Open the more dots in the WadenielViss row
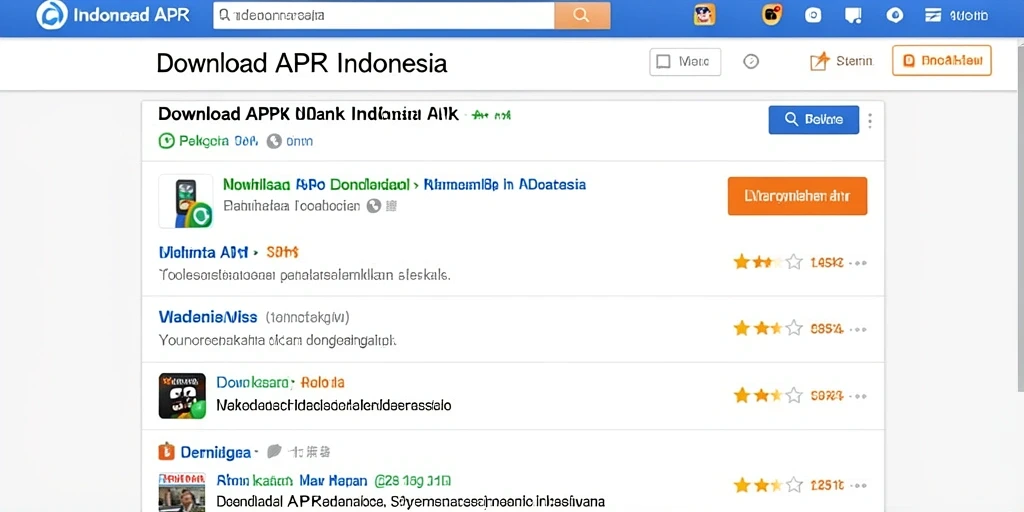This screenshot has width=1024, height=512. (860, 329)
